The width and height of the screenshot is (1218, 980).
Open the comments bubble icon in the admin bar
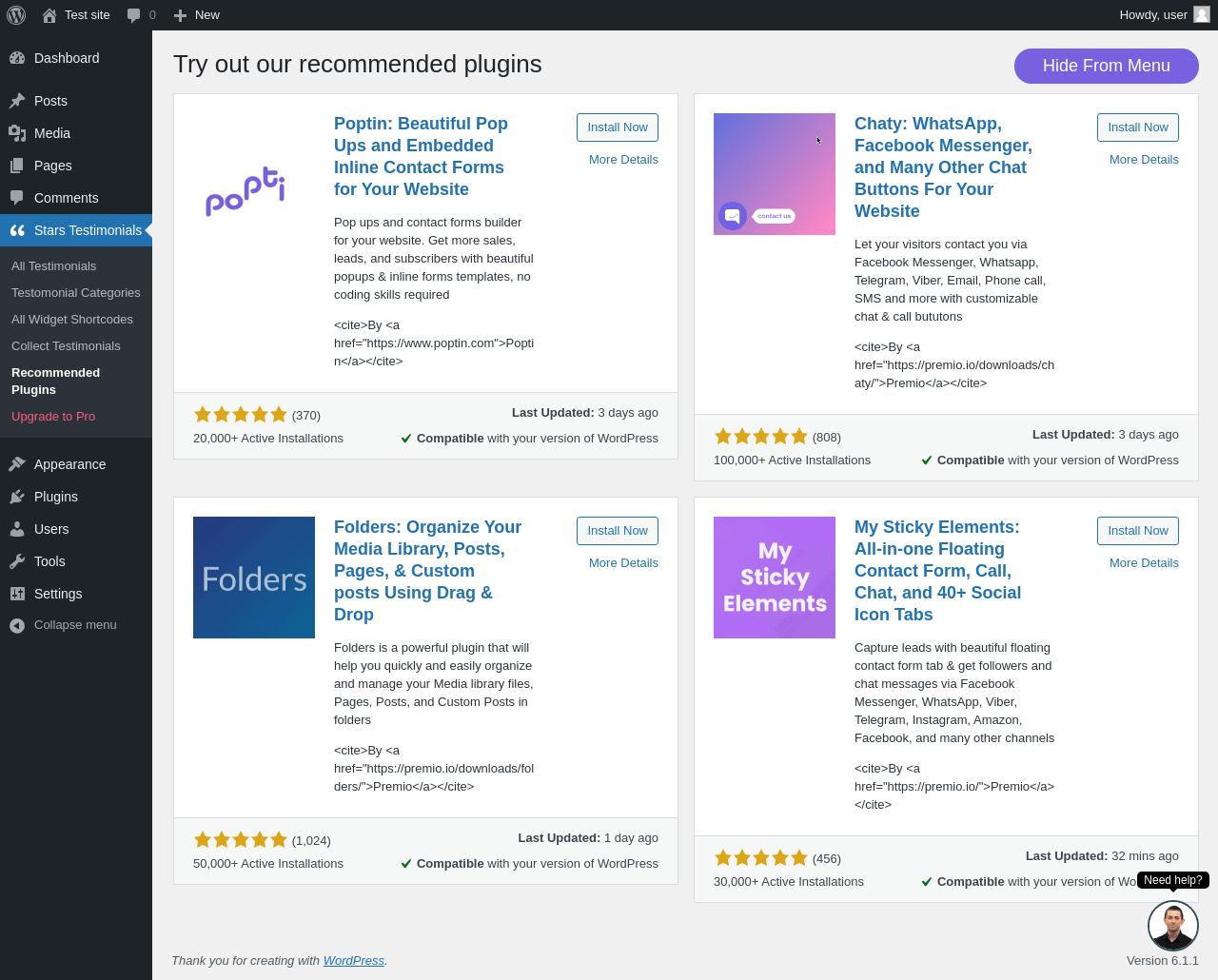pos(134,15)
